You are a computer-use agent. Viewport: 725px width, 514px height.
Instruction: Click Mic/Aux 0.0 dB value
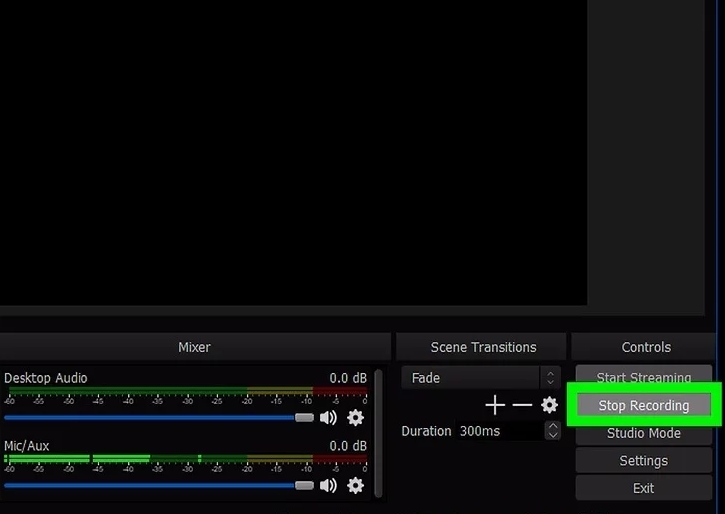pos(348,446)
